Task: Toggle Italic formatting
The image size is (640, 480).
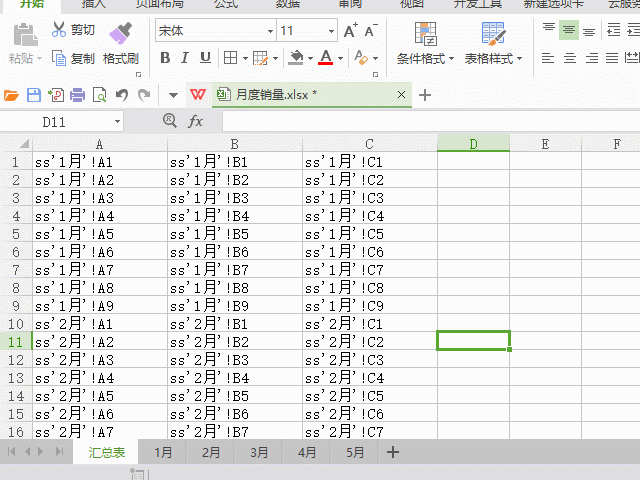Action: [x=186, y=58]
